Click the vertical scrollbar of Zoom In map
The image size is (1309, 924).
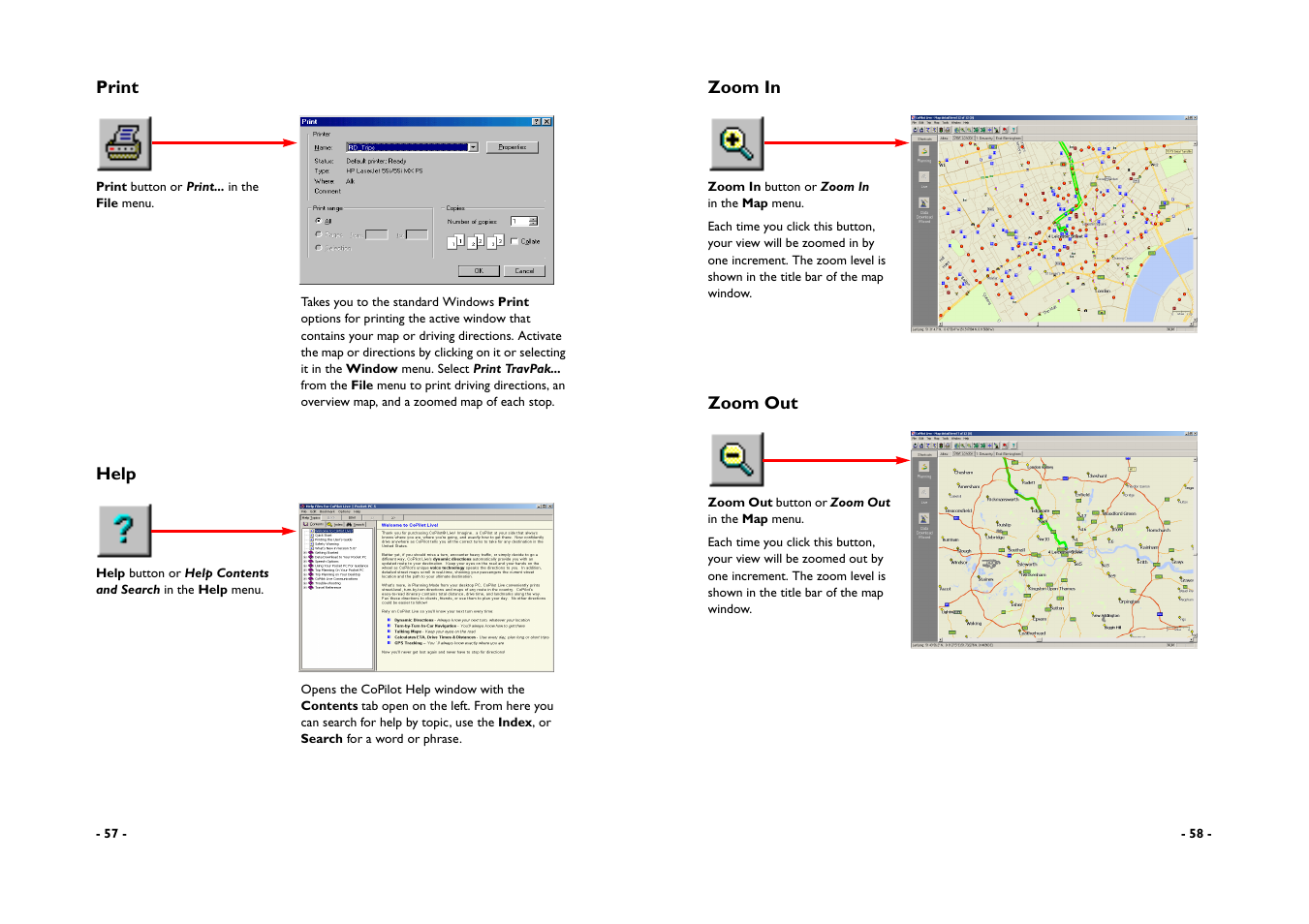(1195, 232)
